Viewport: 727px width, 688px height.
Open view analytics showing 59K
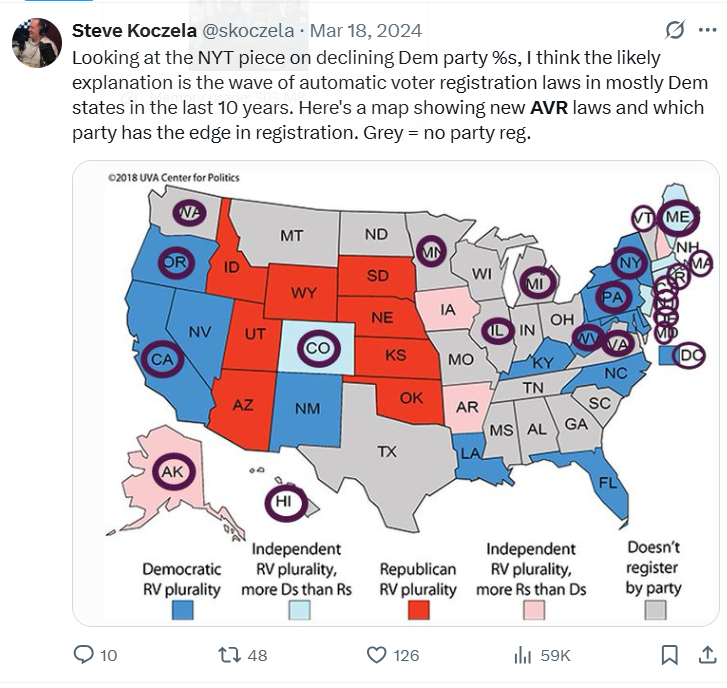tap(522, 655)
